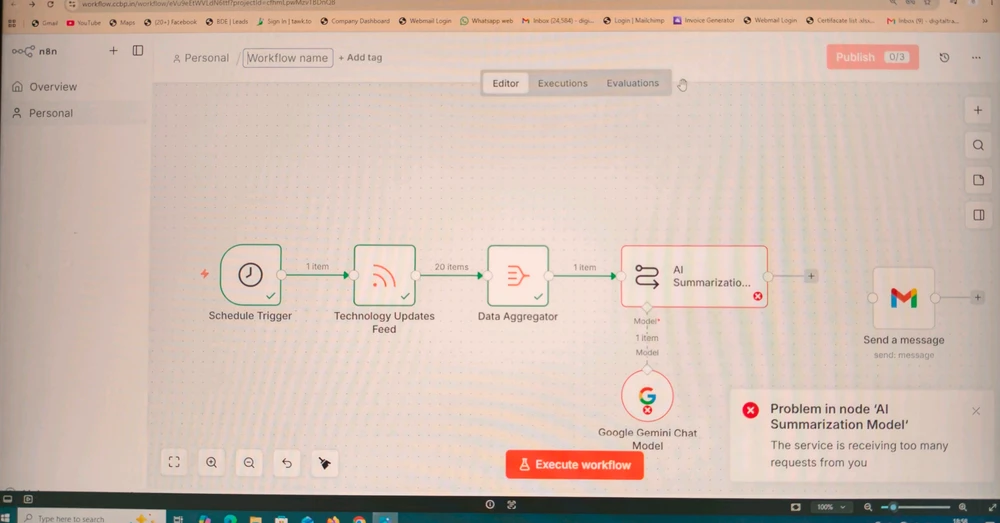Click the Chrome icon on taskbar
The width and height of the screenshot is (1000, 523).
pos(358,519)
